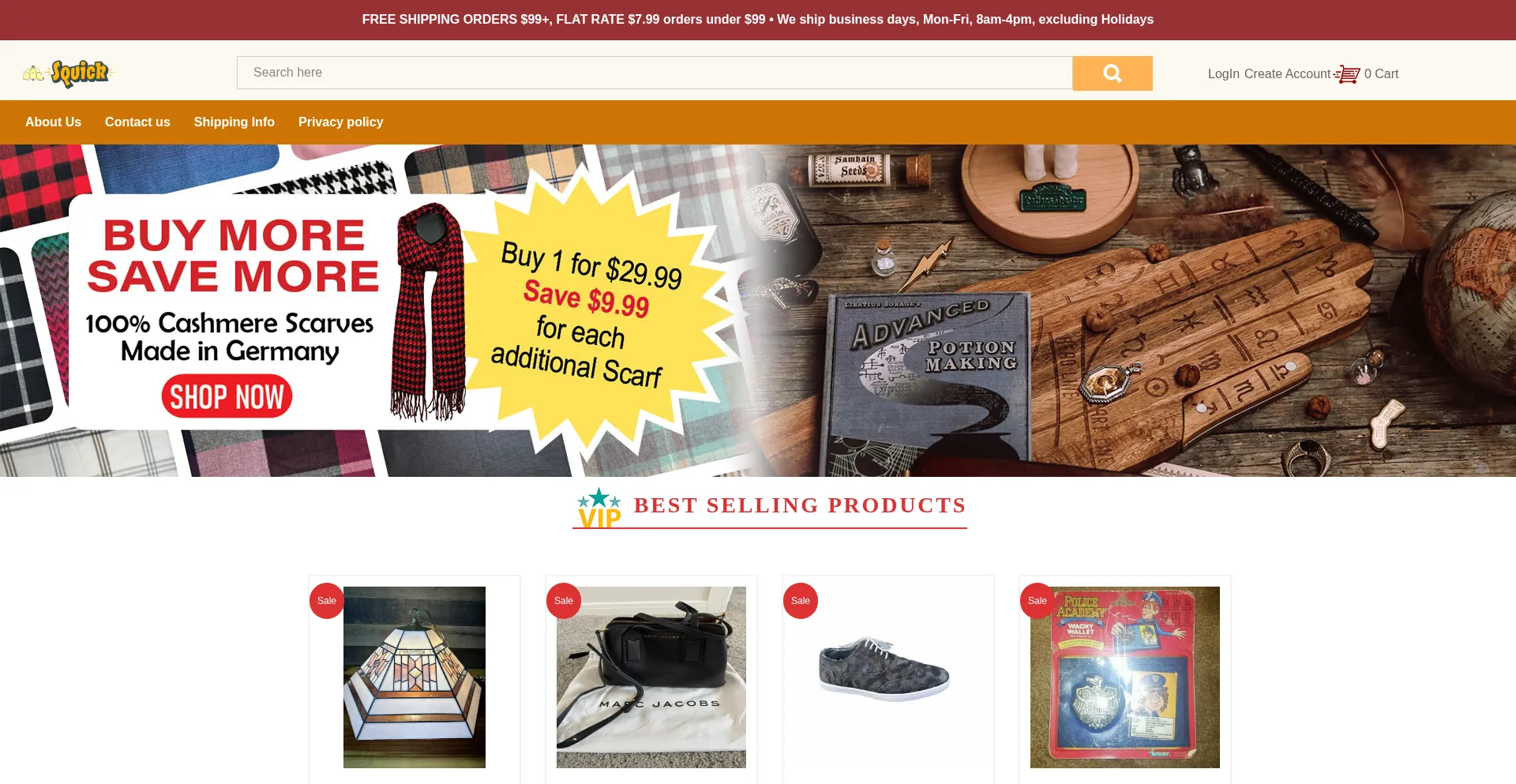Click the VIP star icon
The image size is (1516, 784).
(599, 508)
